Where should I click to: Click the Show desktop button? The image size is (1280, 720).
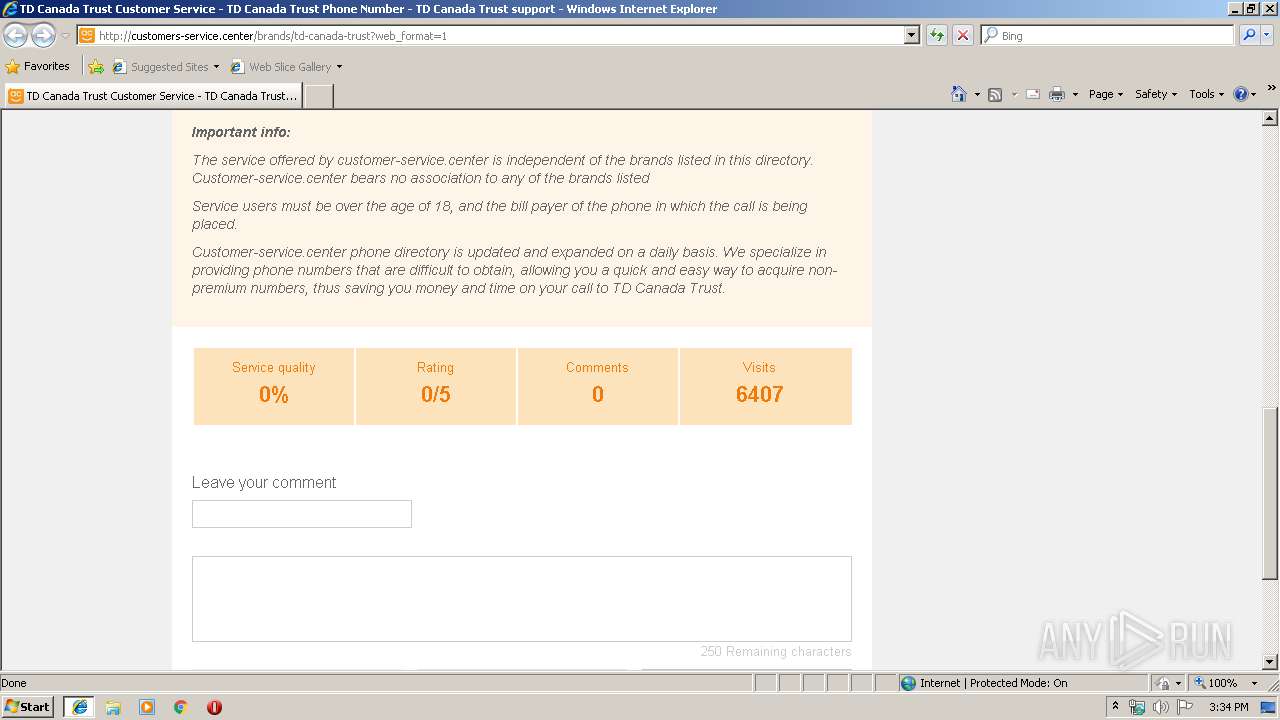(x=1269, y=707)
